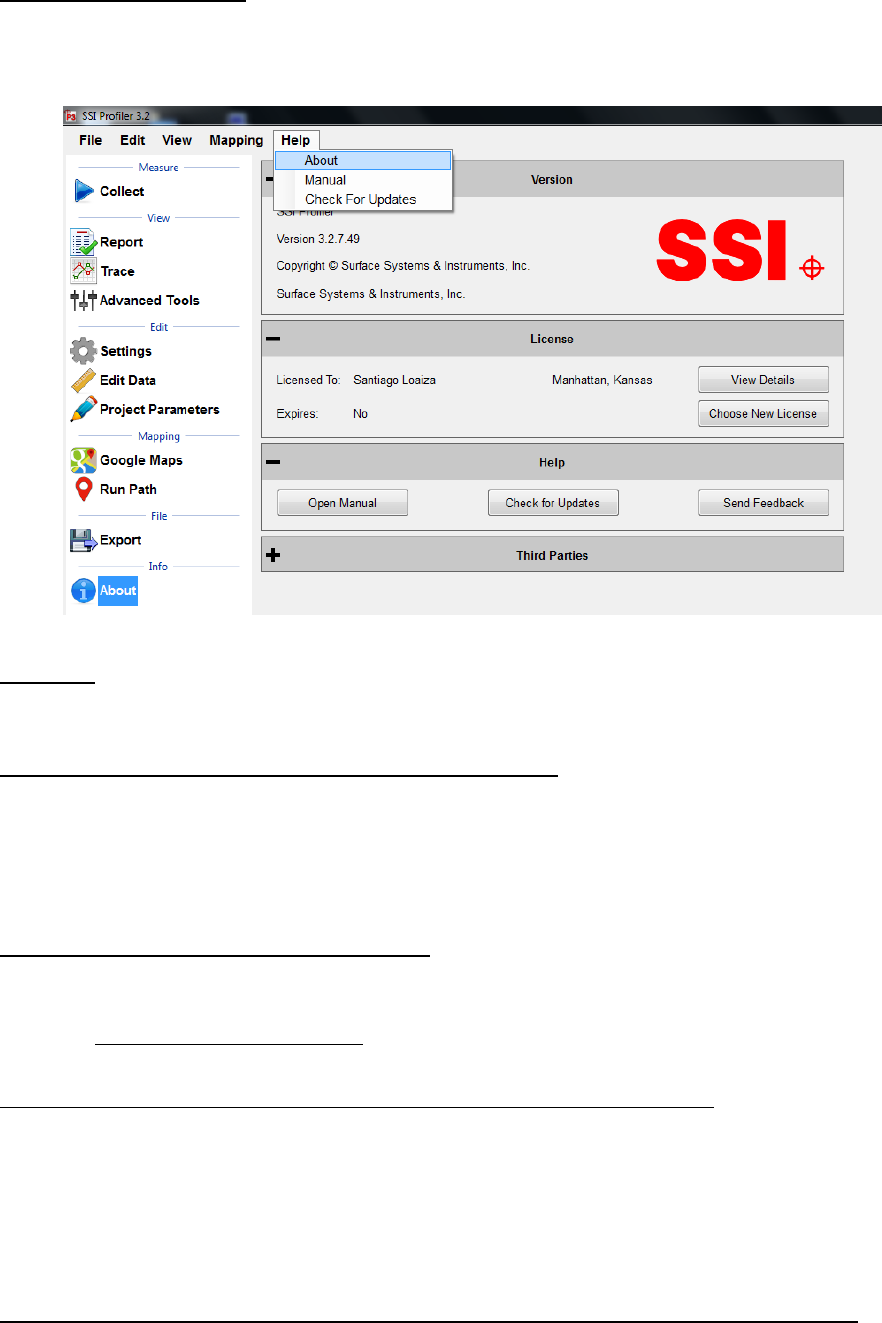The height and width of the screenshot is (1323, 882).
Task: Click the Manhattan, Kansas text
Action: point(602,380)
